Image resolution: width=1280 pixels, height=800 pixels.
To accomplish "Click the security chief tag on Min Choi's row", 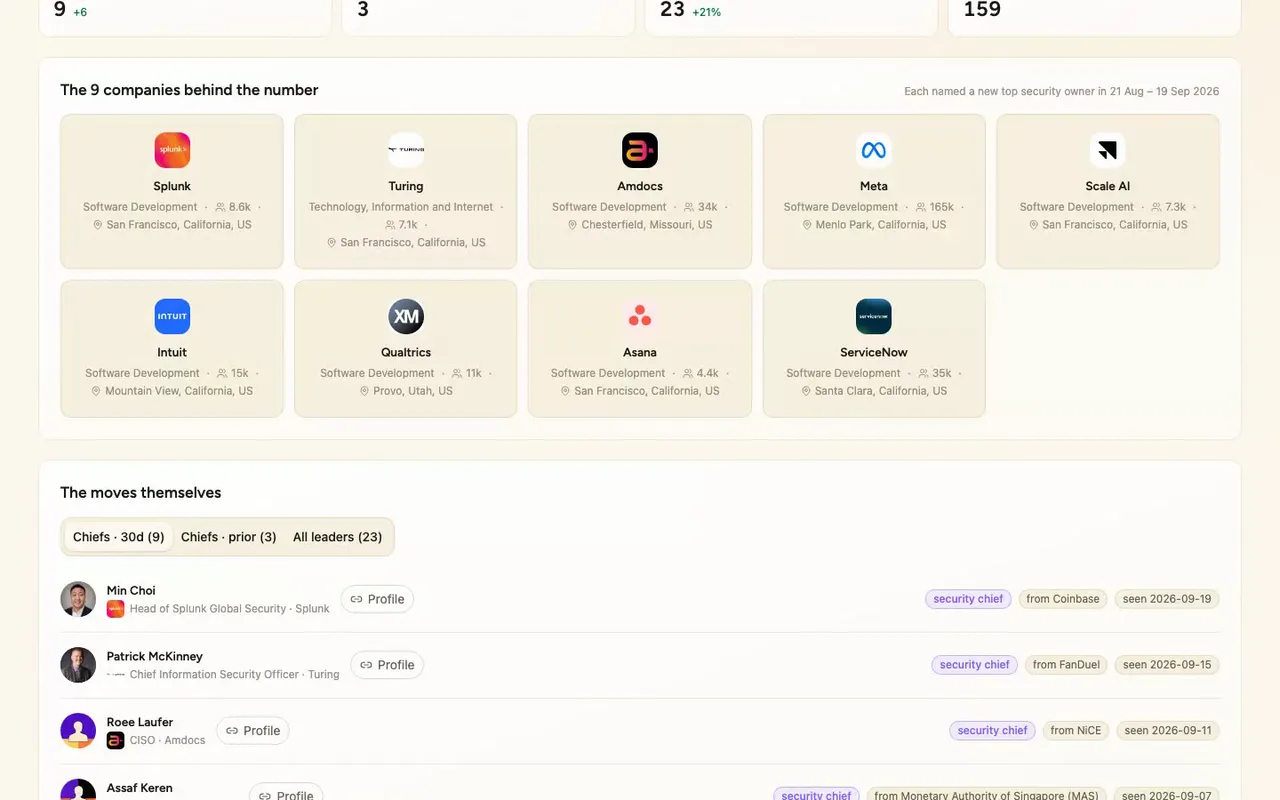I will tap(968, 599).
